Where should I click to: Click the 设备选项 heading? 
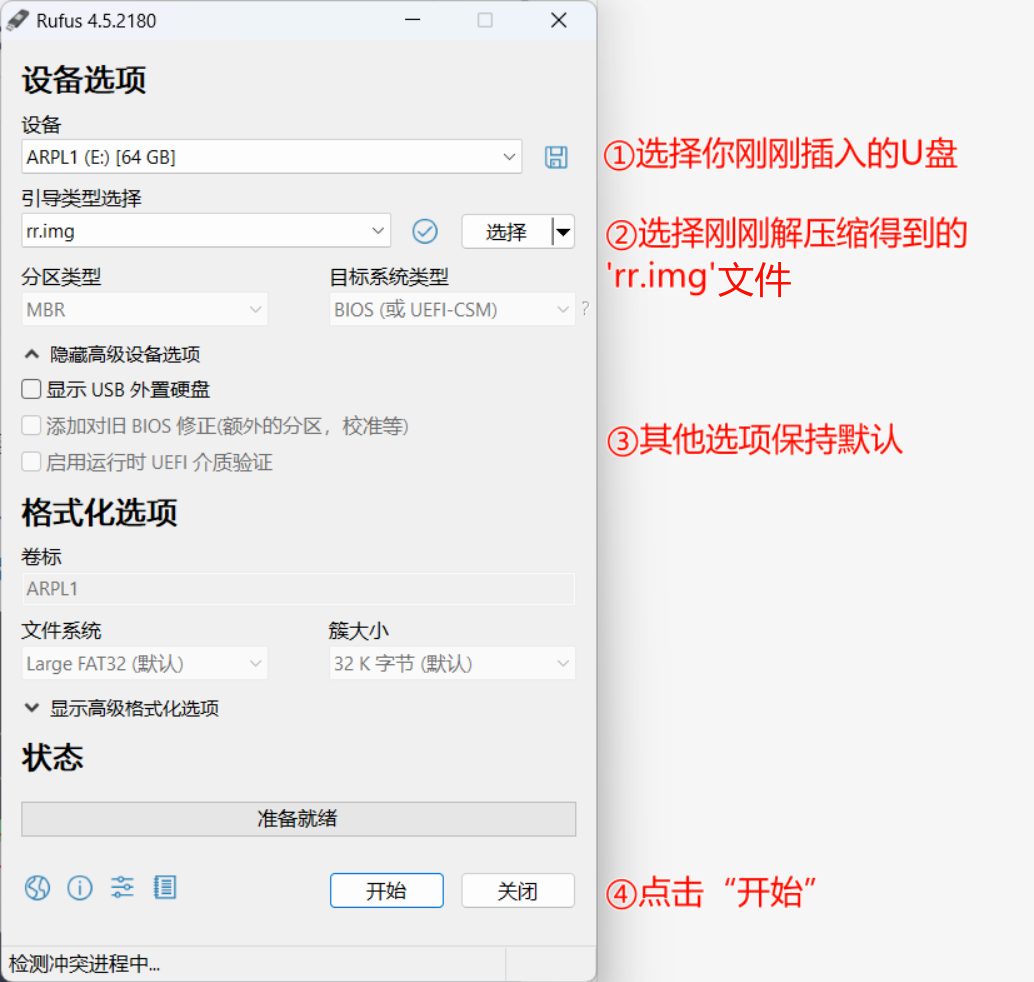point(84,80)
